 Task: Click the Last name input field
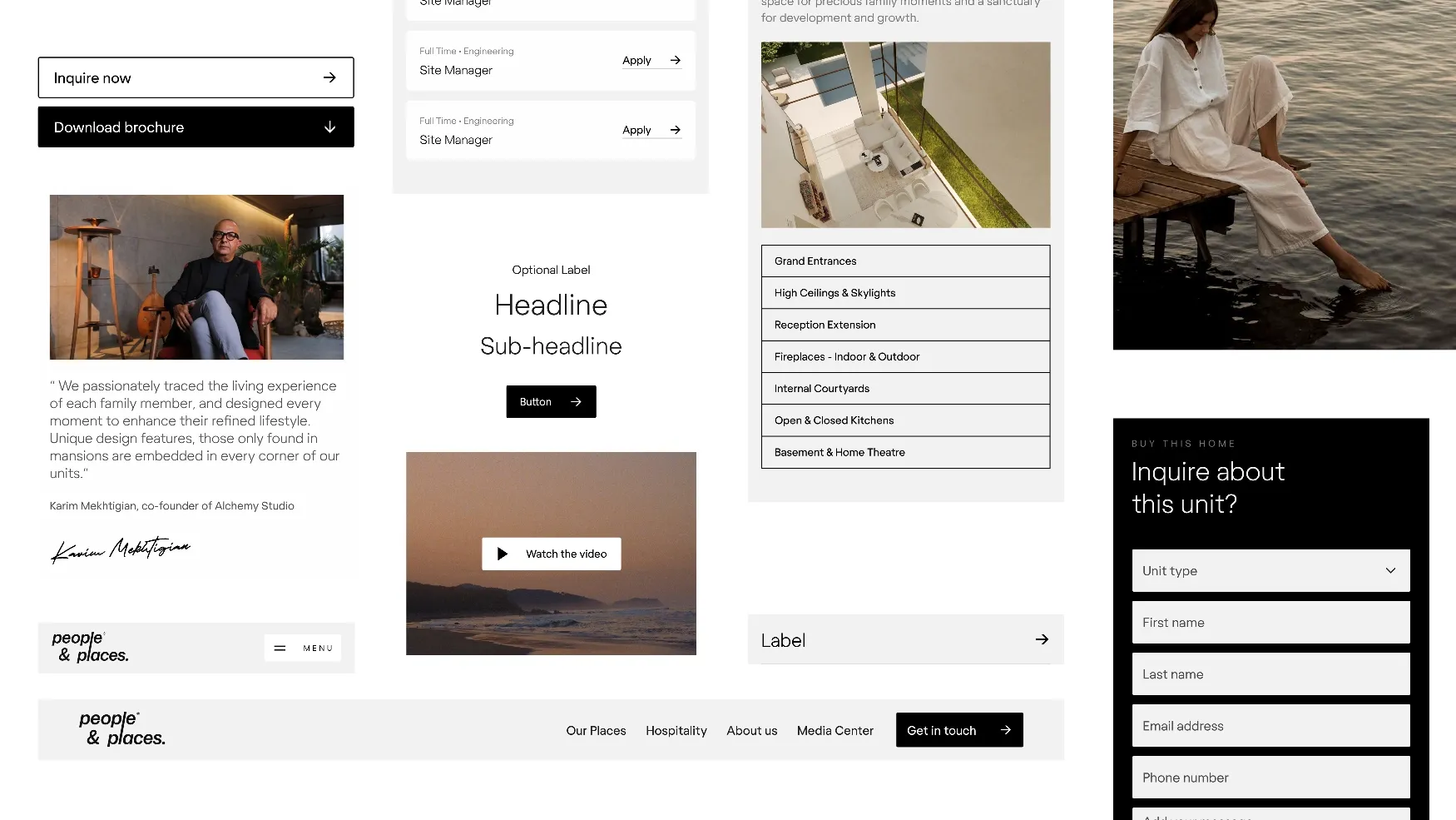coord(1270,673)
